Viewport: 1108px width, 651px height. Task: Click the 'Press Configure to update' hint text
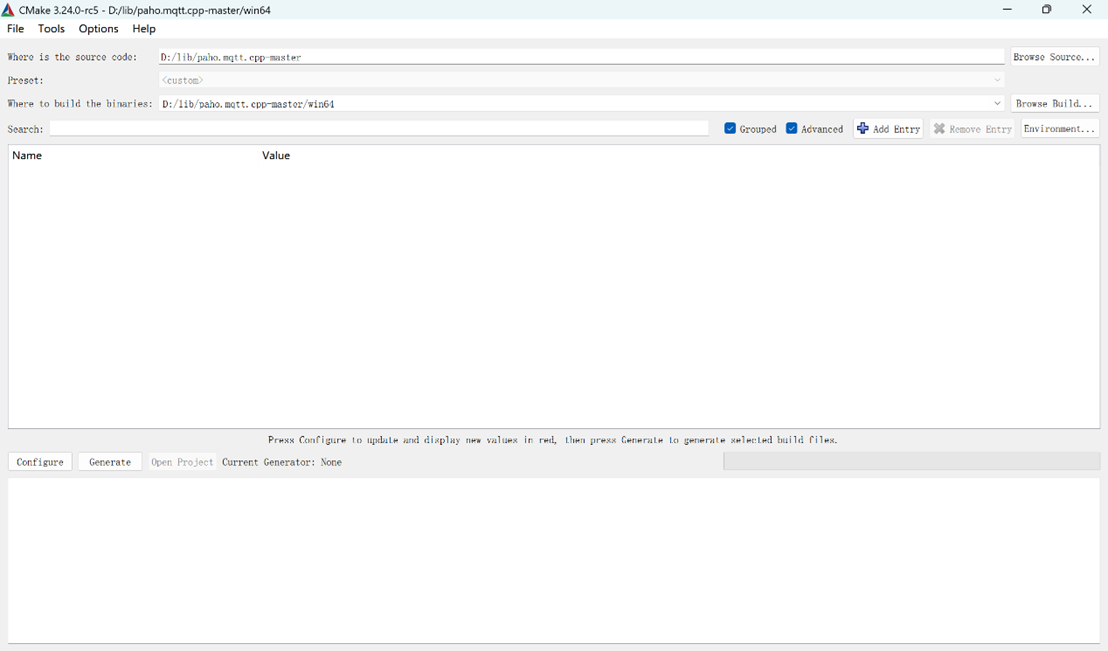pyautogui.click(x=553, y=440)
